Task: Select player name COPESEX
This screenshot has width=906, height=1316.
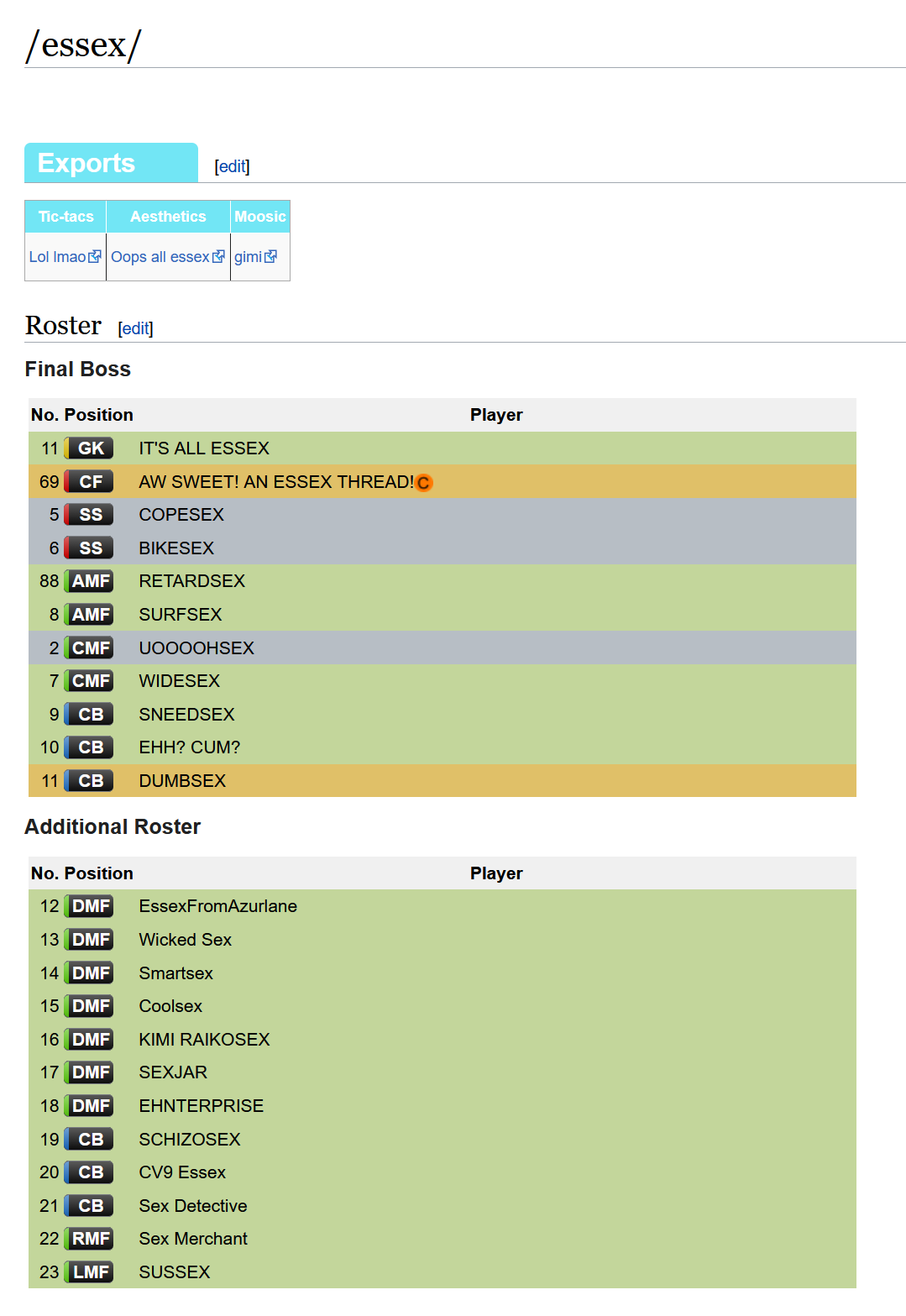Action: click(x=181, y=515)
